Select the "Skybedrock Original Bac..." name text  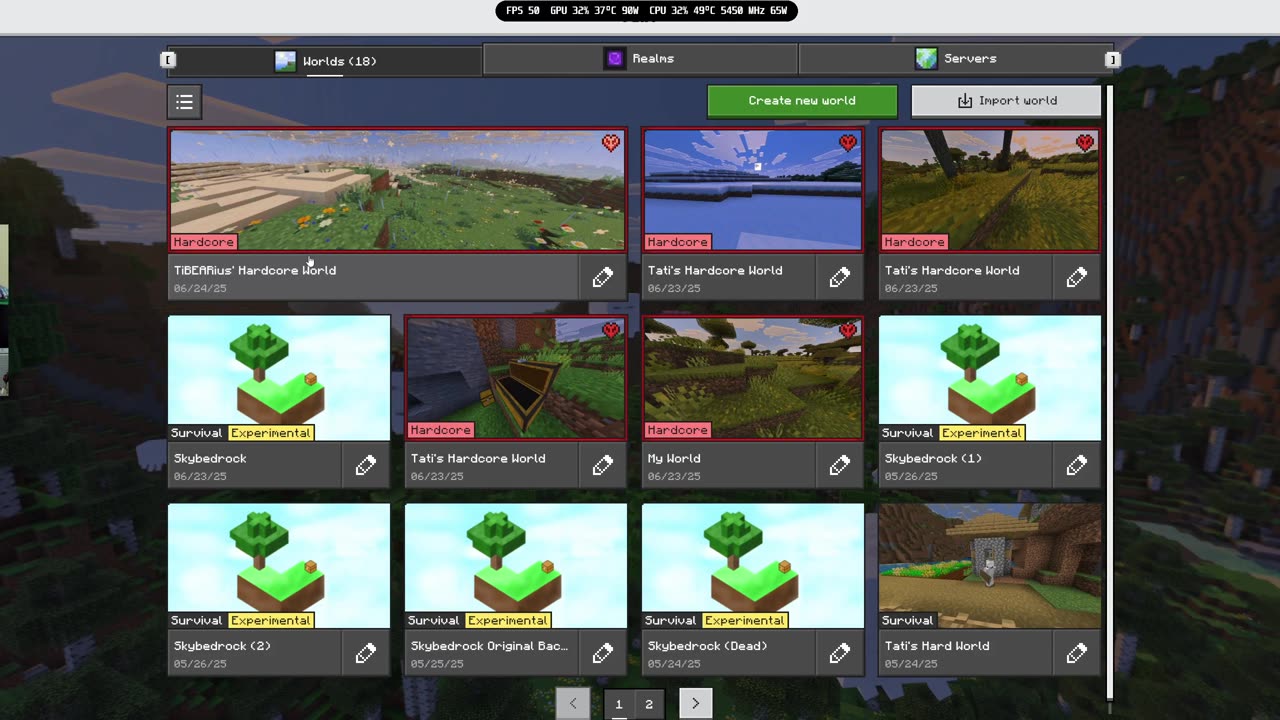(x=489, y=646)
